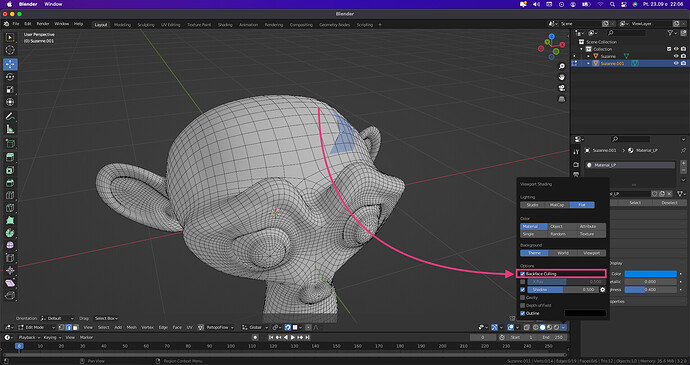
Task: Collapse the viewport shading options dropdown arrow
Action: click(564, 328)
